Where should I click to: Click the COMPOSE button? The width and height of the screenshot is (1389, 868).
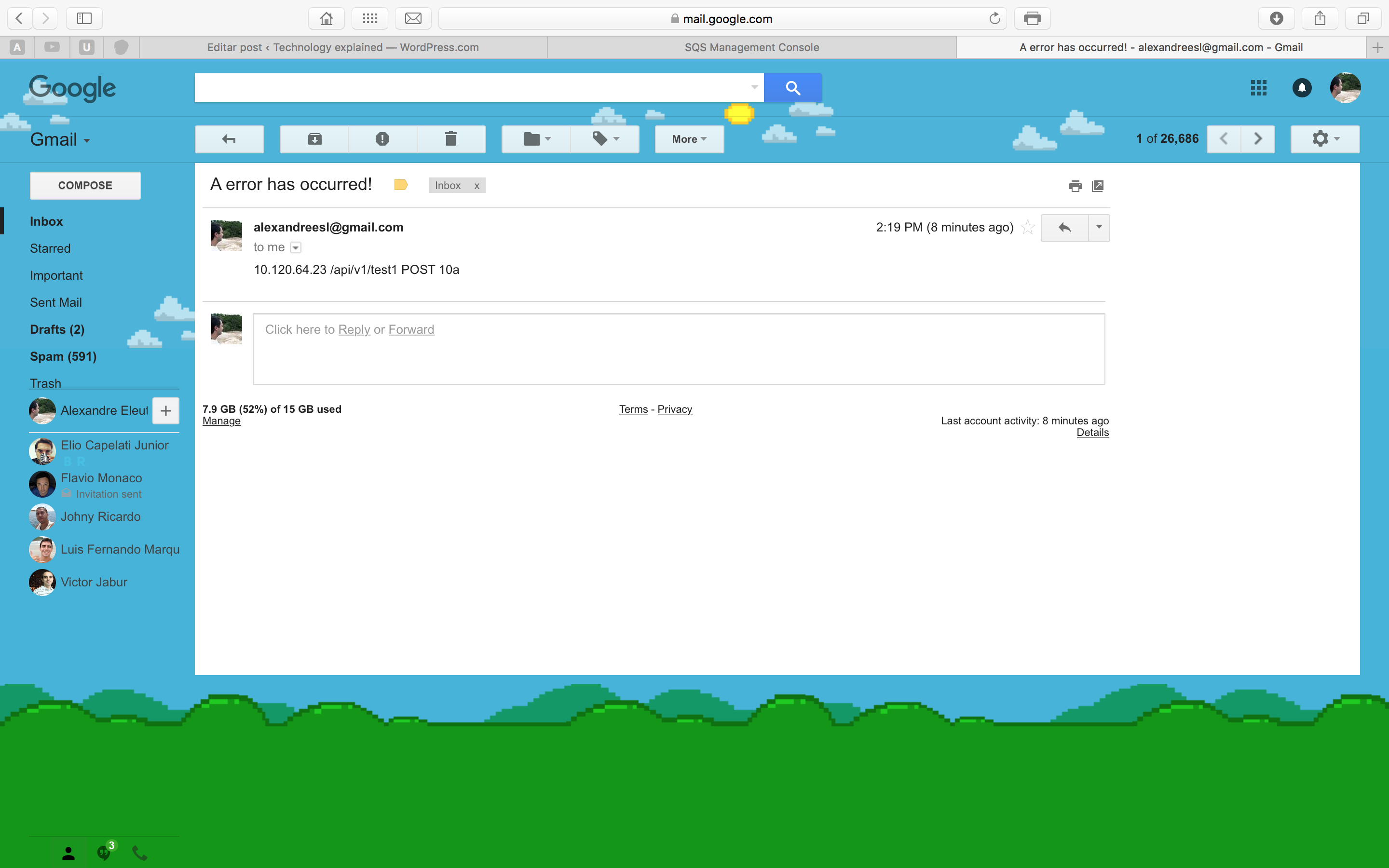[85, 185]
